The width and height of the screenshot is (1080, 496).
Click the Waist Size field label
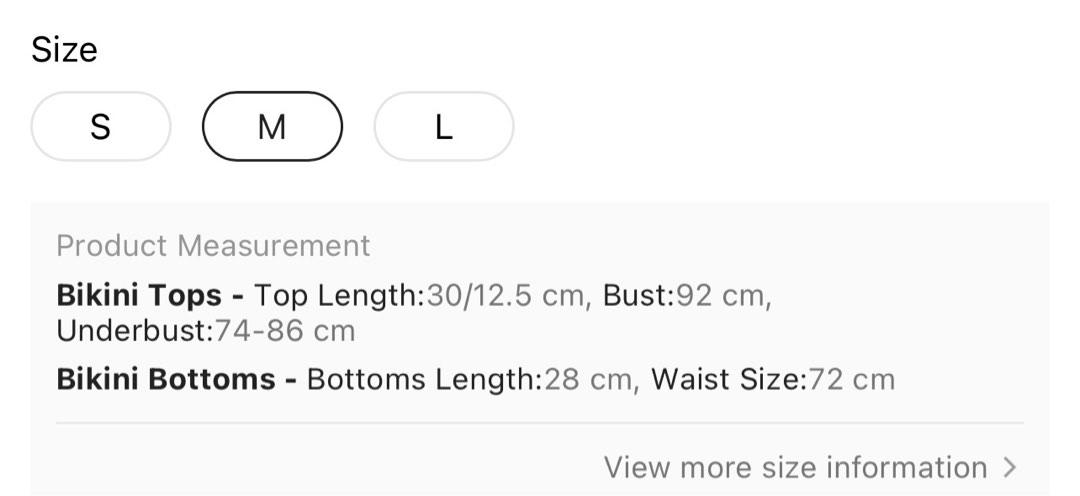click(729, 380)
